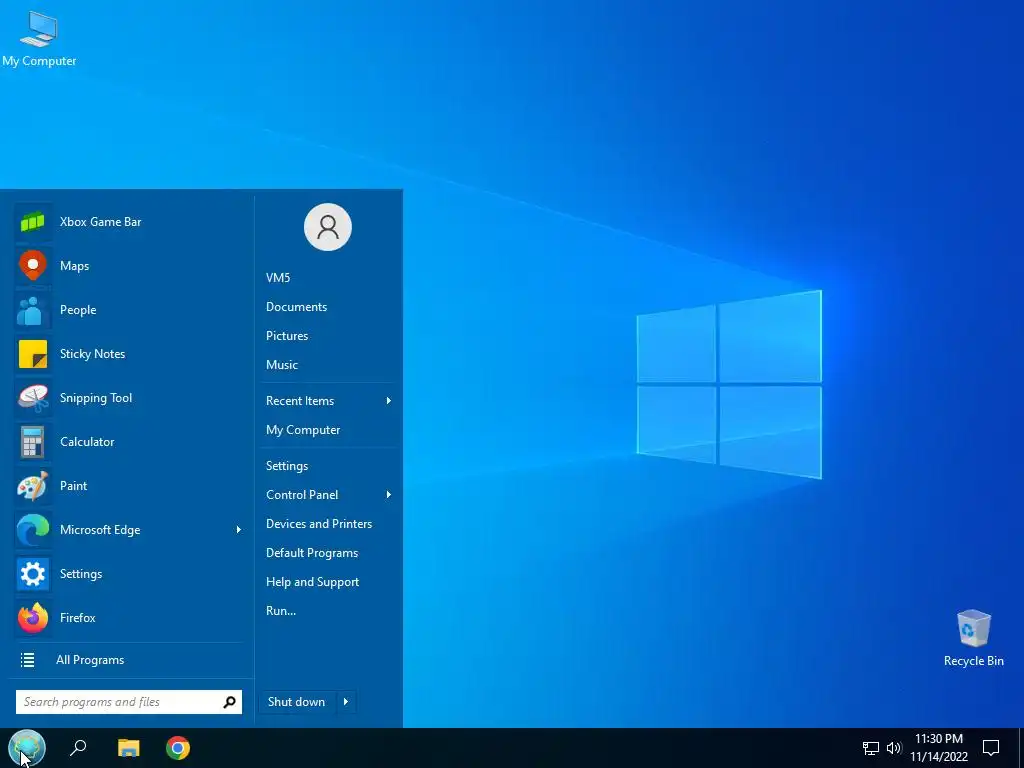Click the Recent Items label
1024x768 pixels.
pos(300,401)
